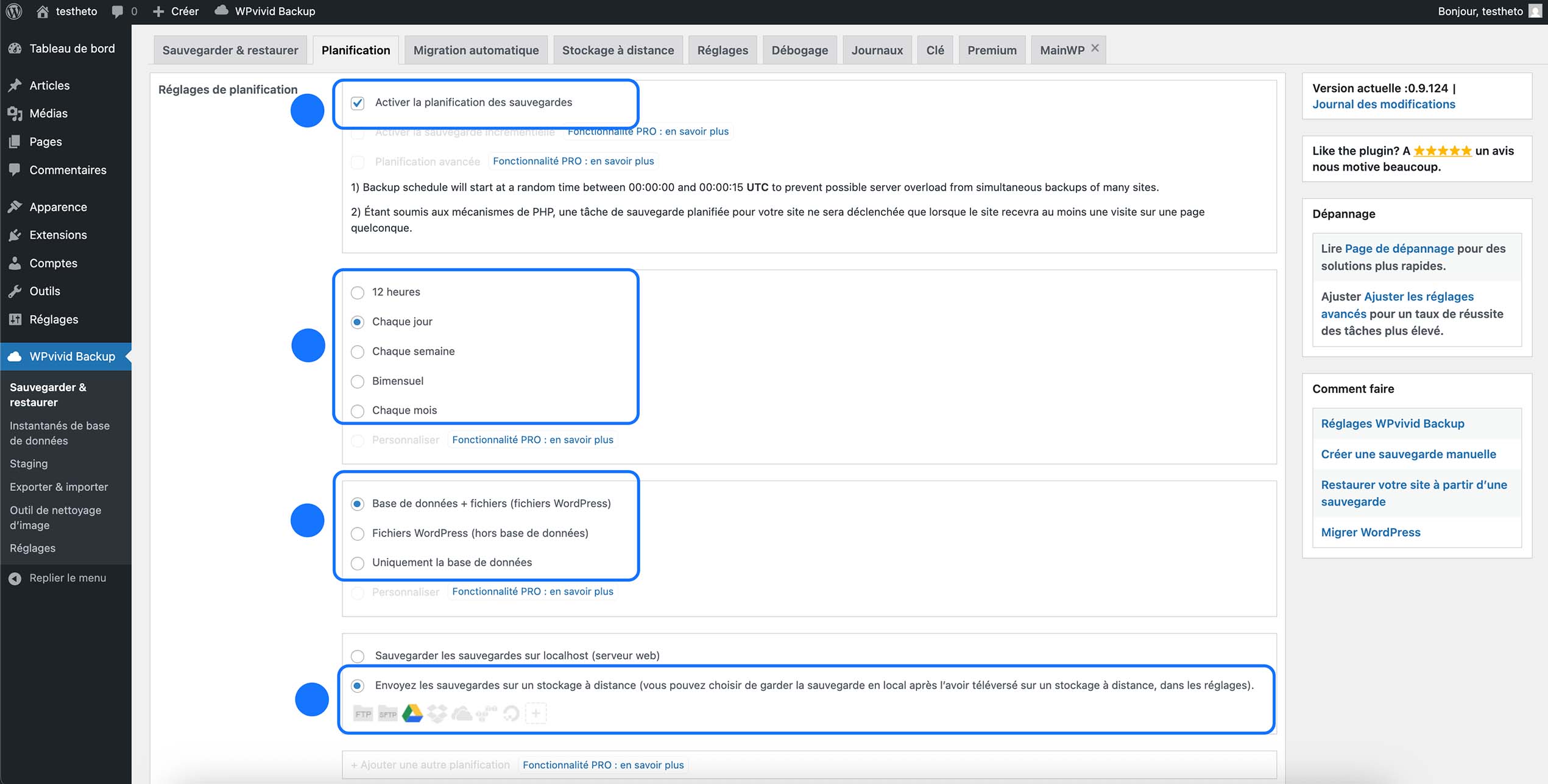Click the WordPress logo in the top bar

13,11
